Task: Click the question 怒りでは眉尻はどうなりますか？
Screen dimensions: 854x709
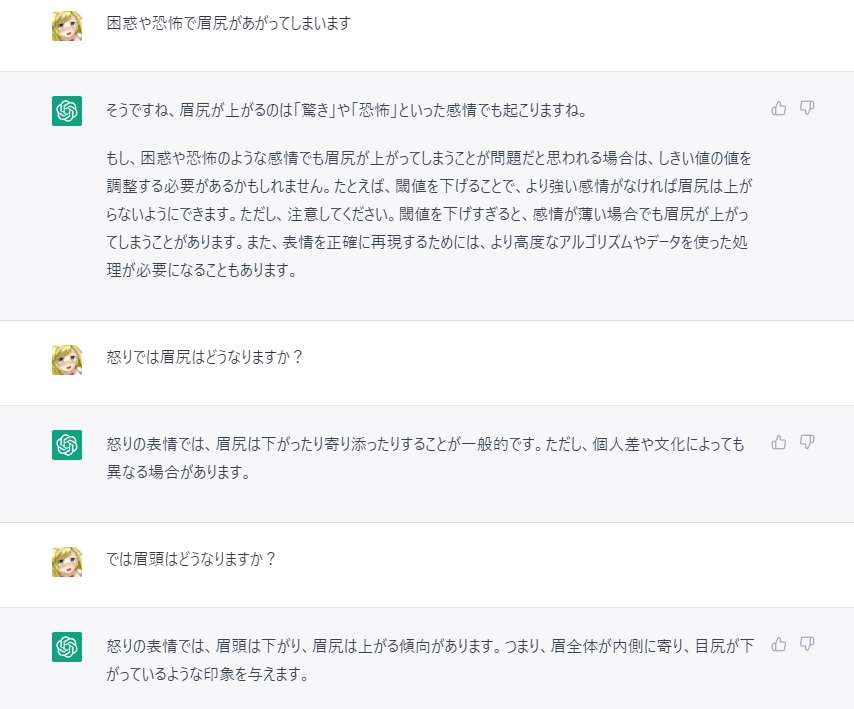Action: point(204,357)
